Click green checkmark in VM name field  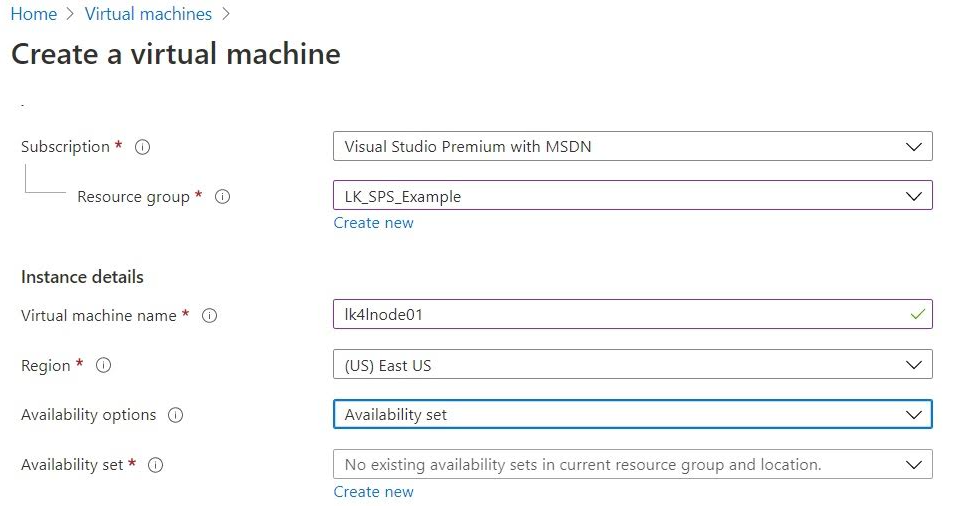point(918,314)
